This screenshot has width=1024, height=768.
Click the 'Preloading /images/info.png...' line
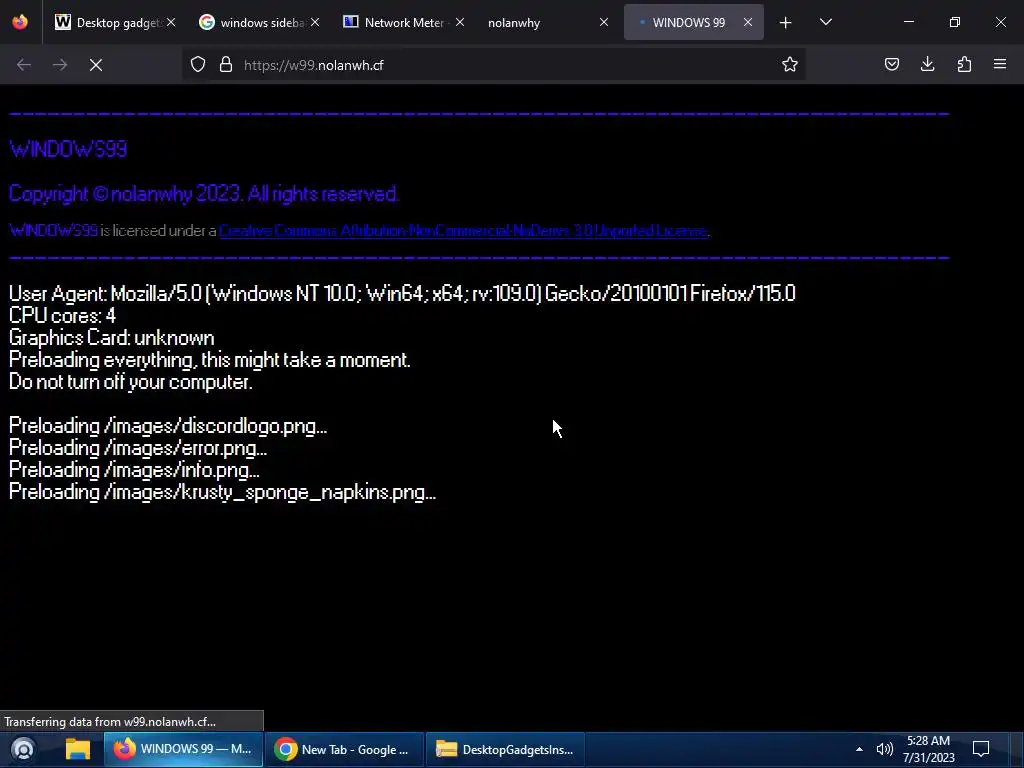pyautogui.click(x=135, y=470)
